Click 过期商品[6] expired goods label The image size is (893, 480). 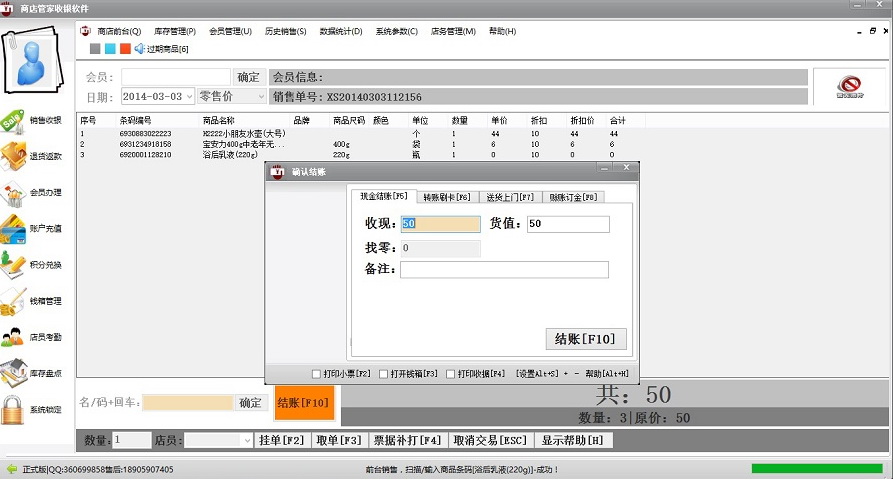[167, 50]
